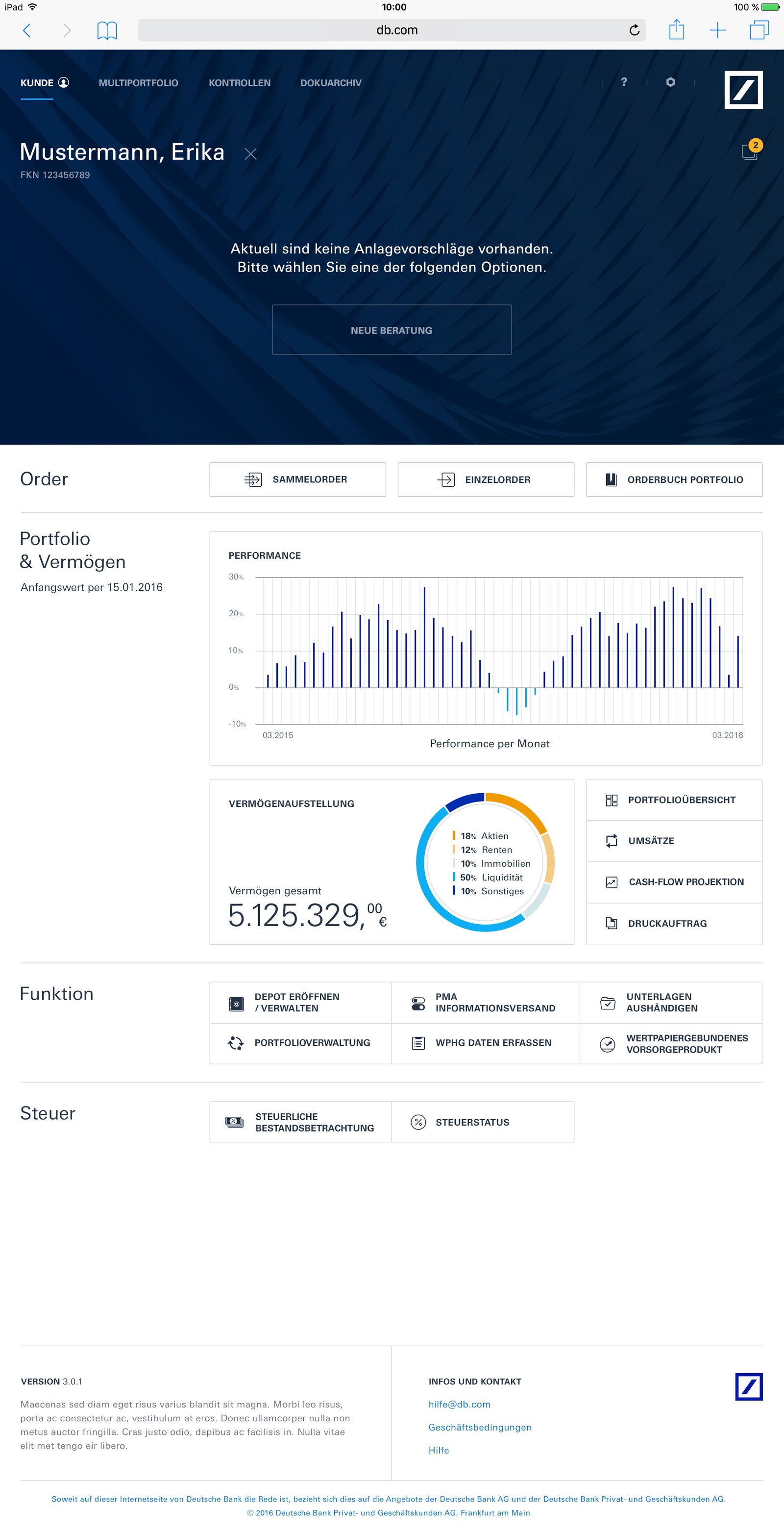Open WPHG Daten erfassen
The image size is (784, 1532).
pyautogui.click(x=486, y=1043)
